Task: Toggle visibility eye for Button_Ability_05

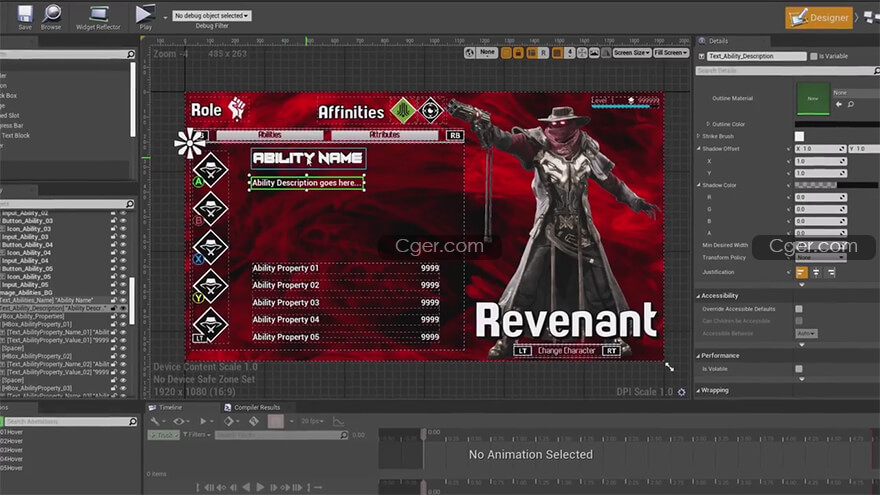Action: click(123, 269)
